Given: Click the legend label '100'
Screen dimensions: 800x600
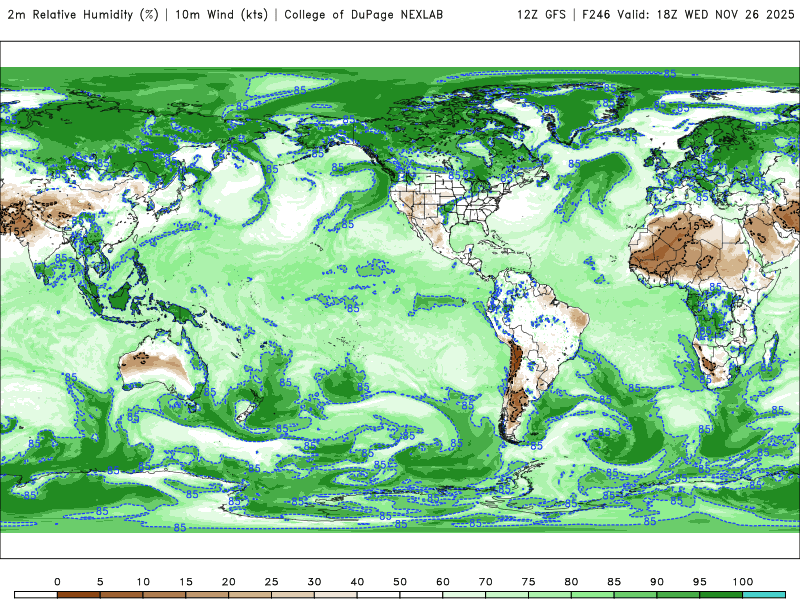Looking at the screenshot, I should coord(743,582).
